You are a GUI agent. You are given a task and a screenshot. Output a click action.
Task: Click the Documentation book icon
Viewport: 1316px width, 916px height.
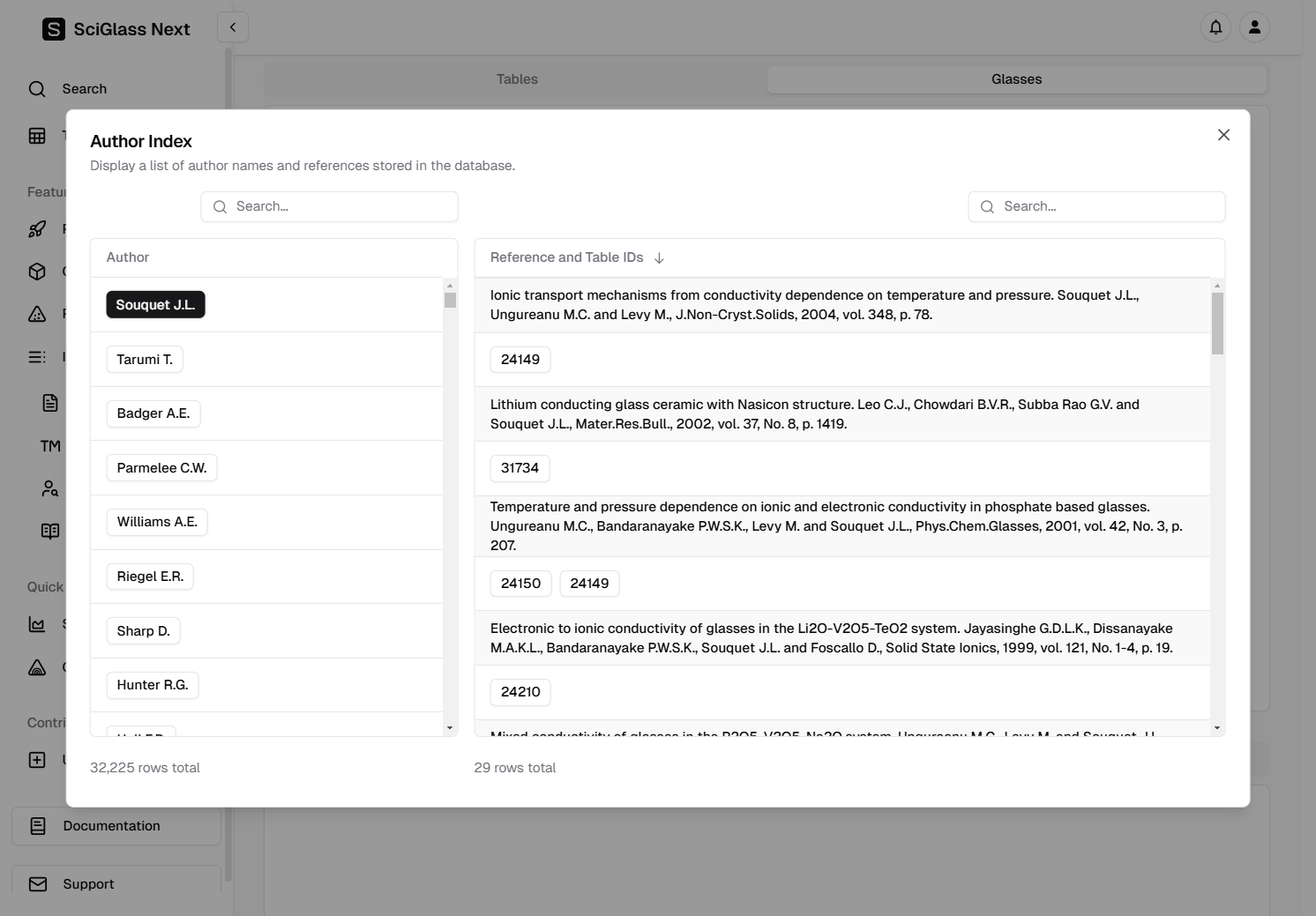point(38,826)
